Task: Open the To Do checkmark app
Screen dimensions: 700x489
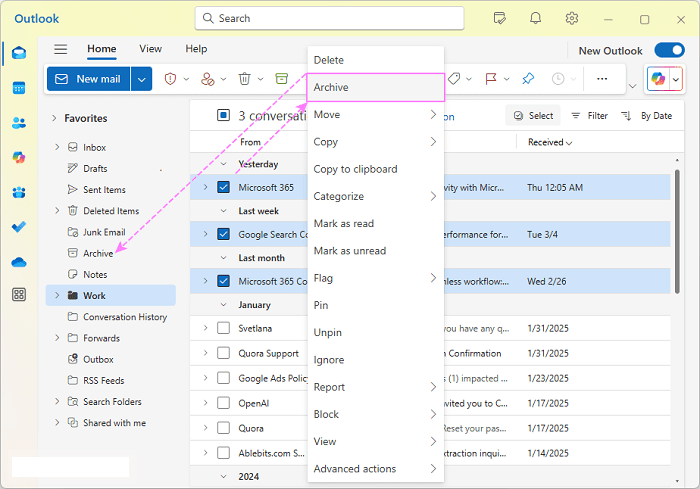Action: click(x=19, y=227)
